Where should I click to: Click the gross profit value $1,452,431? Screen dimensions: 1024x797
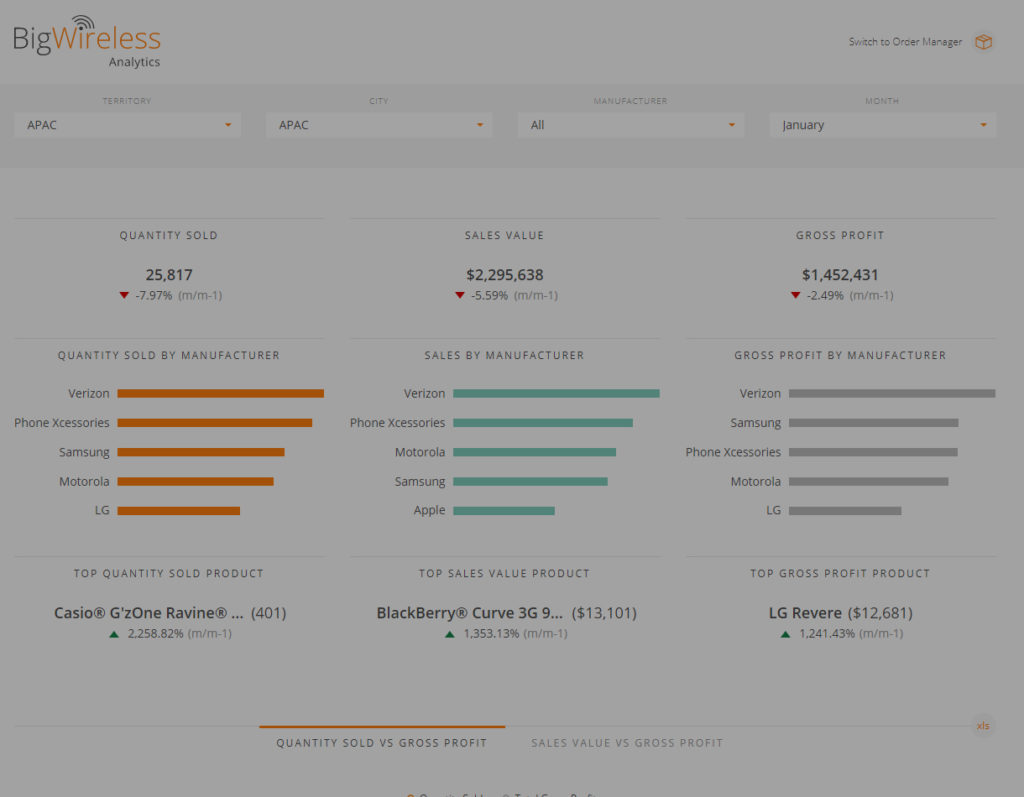click(x=840, y=275)
